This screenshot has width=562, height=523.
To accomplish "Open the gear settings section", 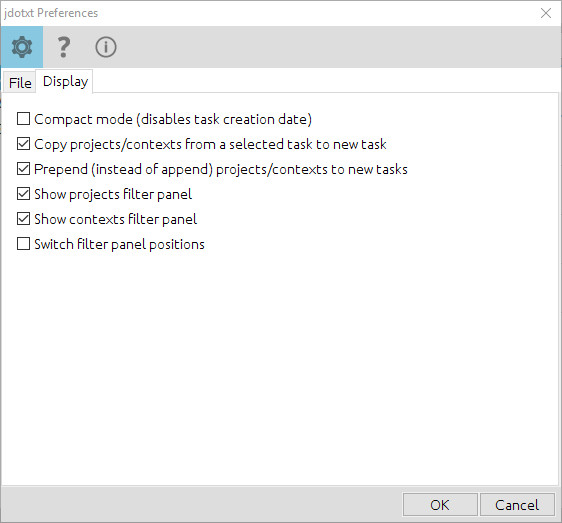I will (22, 47).
